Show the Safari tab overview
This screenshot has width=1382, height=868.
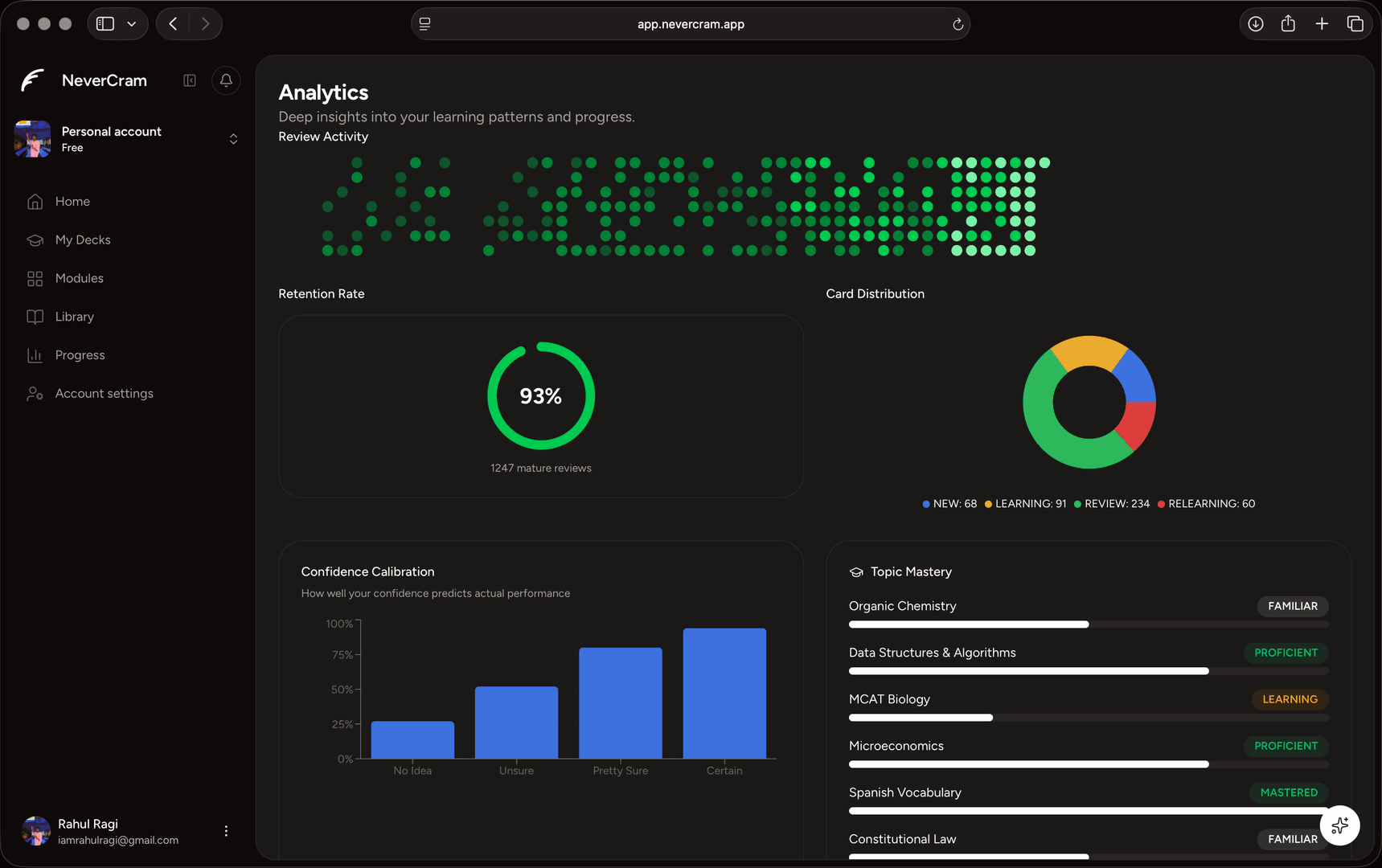point(1355,24)
